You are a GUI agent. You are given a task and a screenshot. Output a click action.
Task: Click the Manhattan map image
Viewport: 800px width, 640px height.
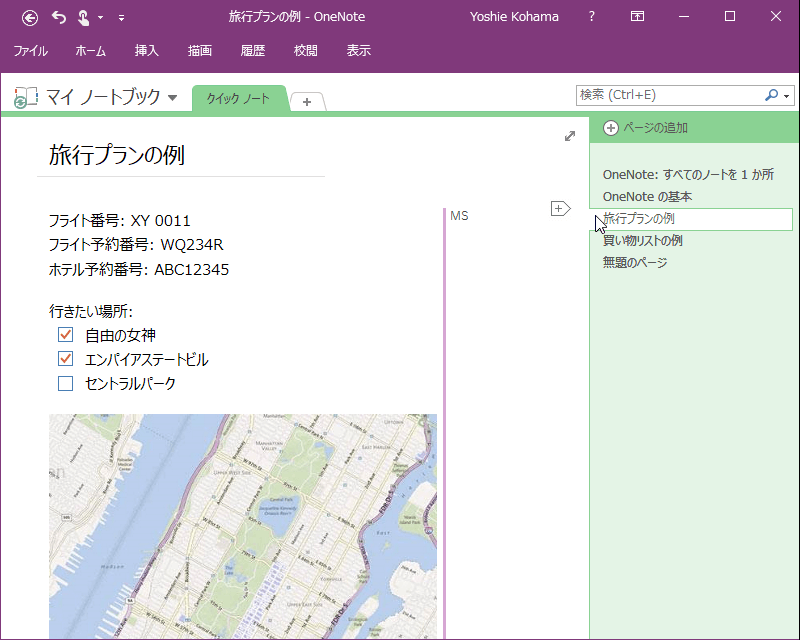pos(243,526)
